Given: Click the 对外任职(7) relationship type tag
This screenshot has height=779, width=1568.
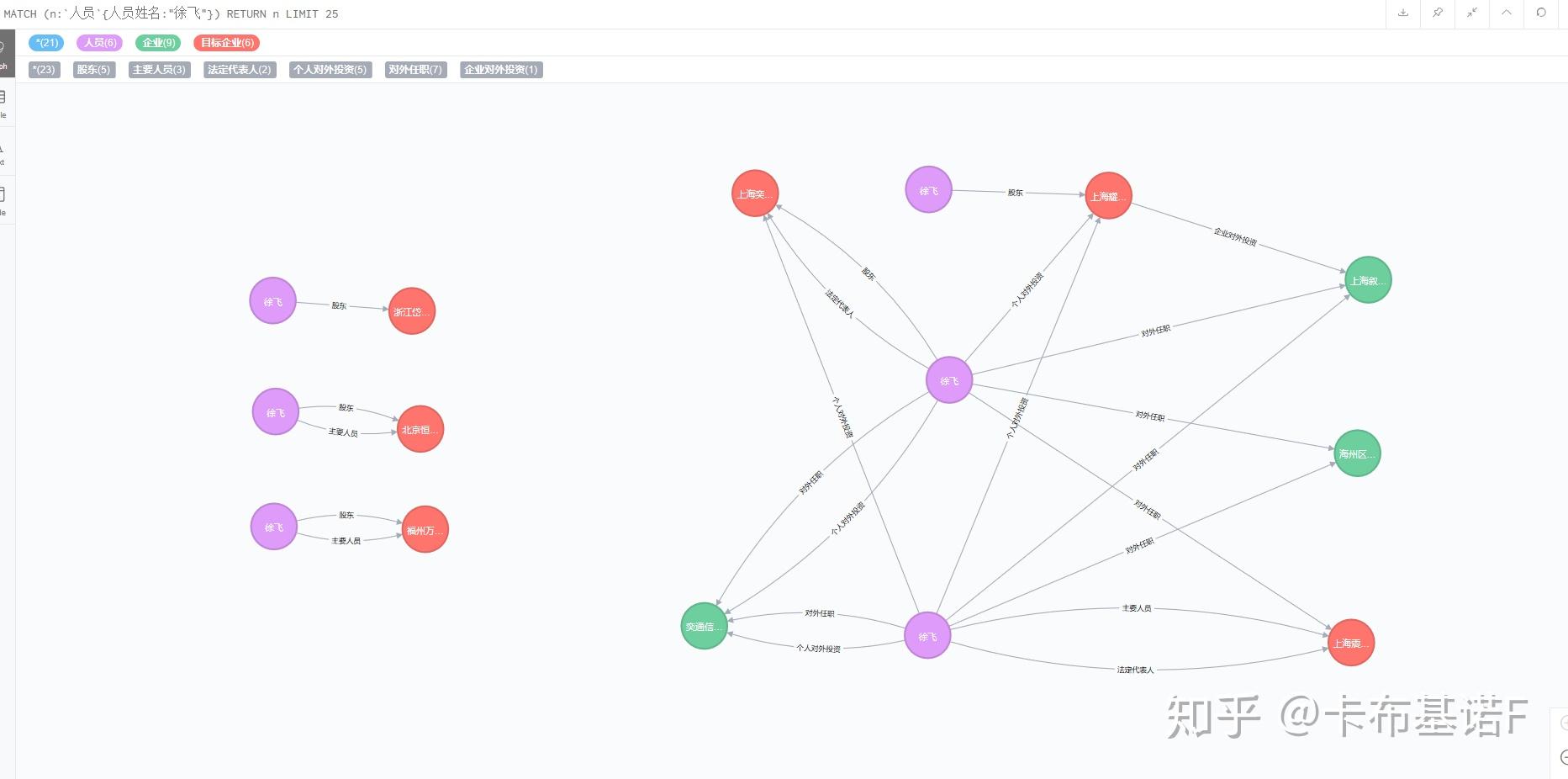Looking at the screenshot, I should (415, 70).
